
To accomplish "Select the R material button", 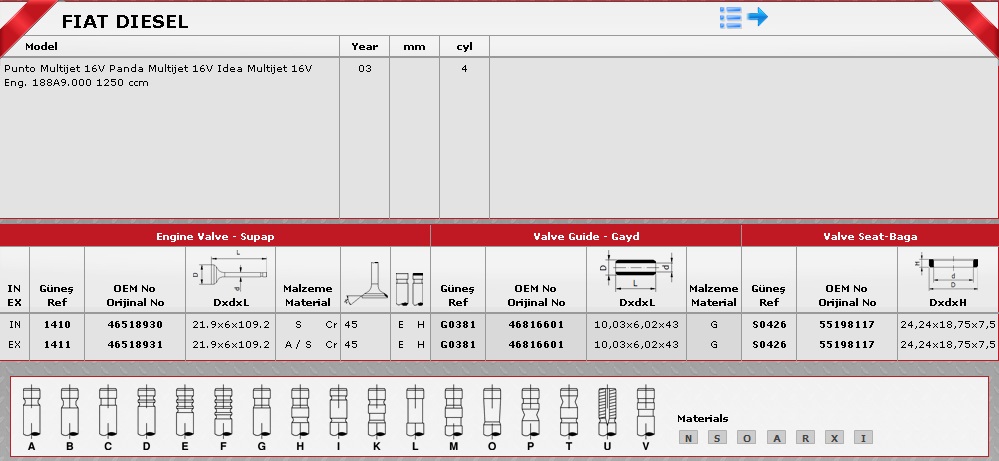I will click(x=805, y=437).
